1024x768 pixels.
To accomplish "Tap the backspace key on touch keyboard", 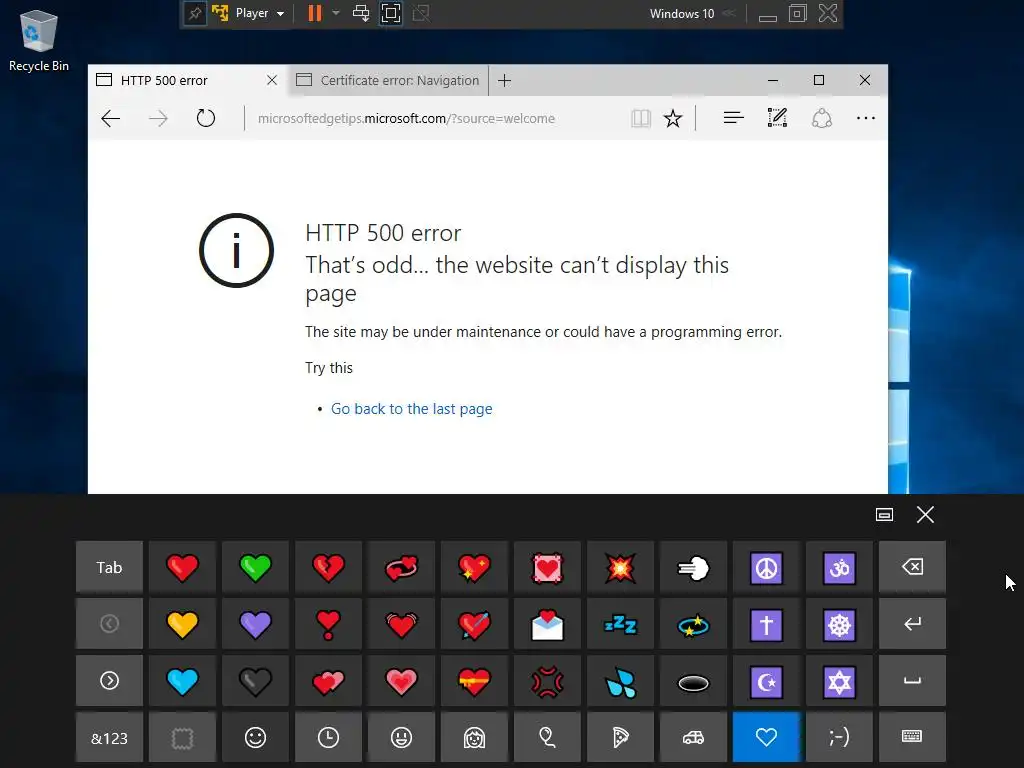I will click(x=912, y=568).
